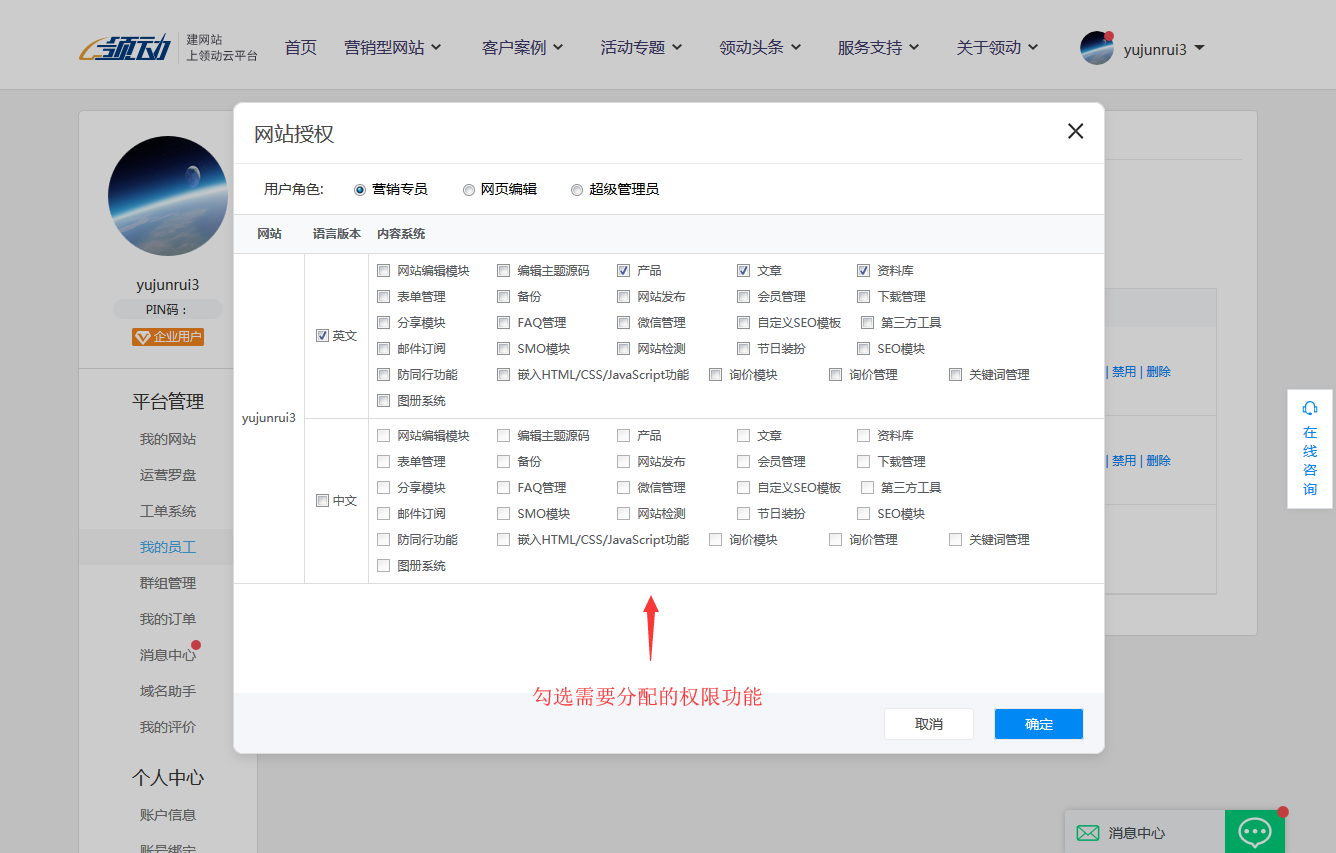The height and width of the screenshot is (853, 1336).
Task: Confirm authorization with the 确定 button
Action: click(x=1038, y=723)
